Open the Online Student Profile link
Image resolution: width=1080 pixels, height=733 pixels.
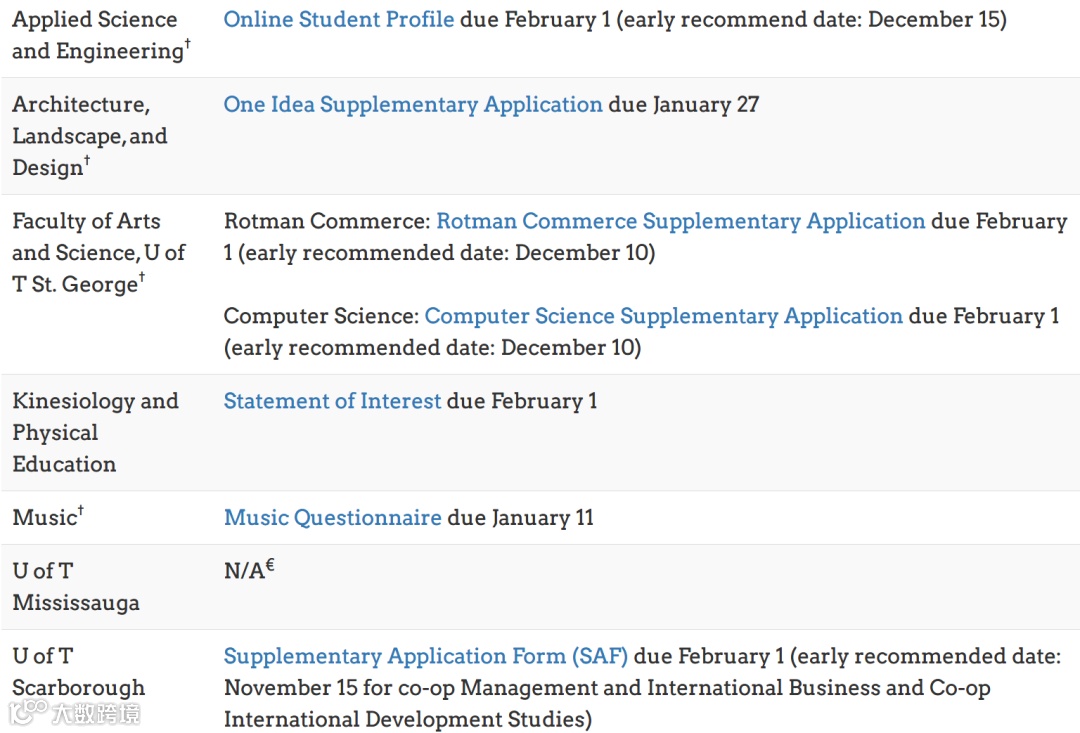[338, 19]
